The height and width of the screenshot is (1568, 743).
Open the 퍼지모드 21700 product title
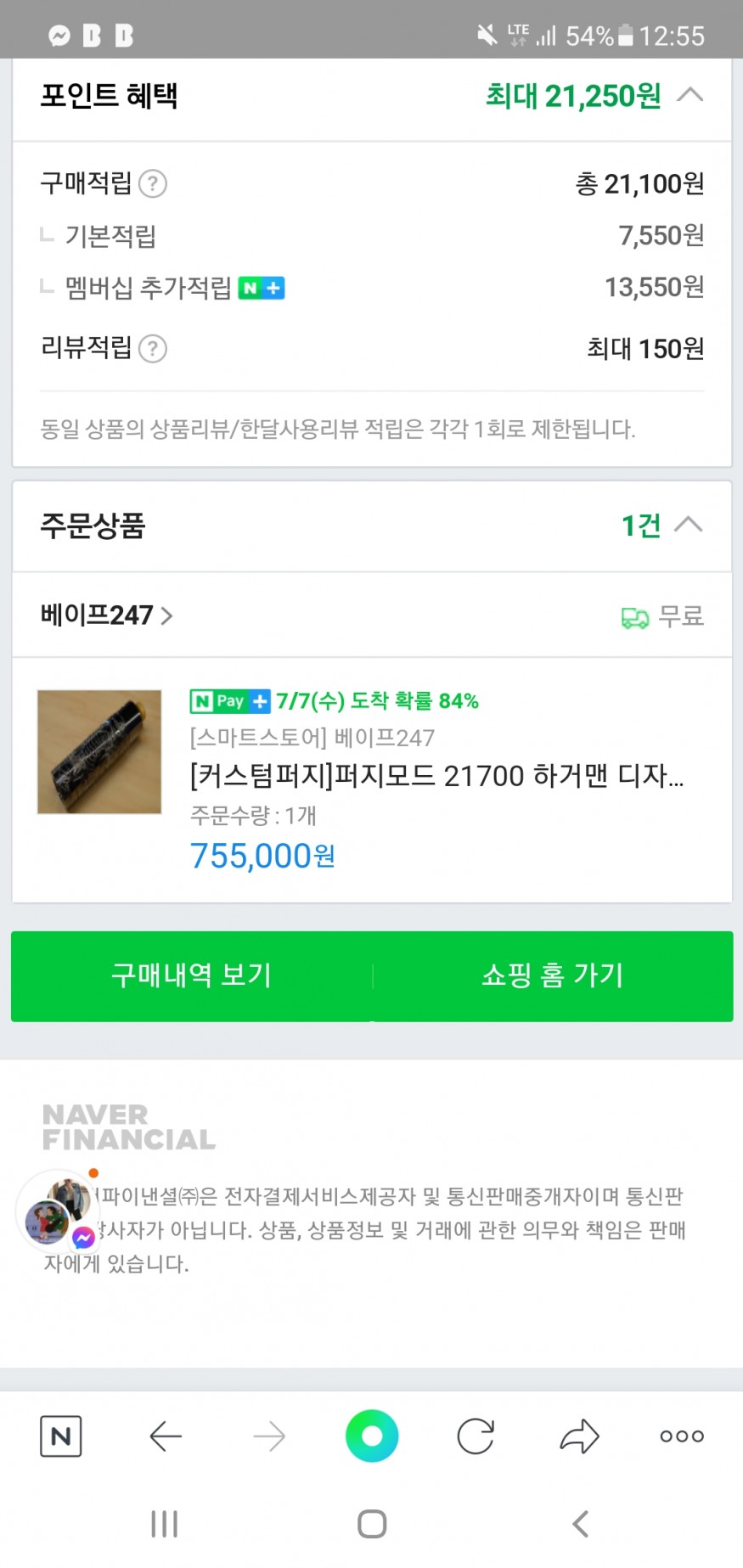436,775
